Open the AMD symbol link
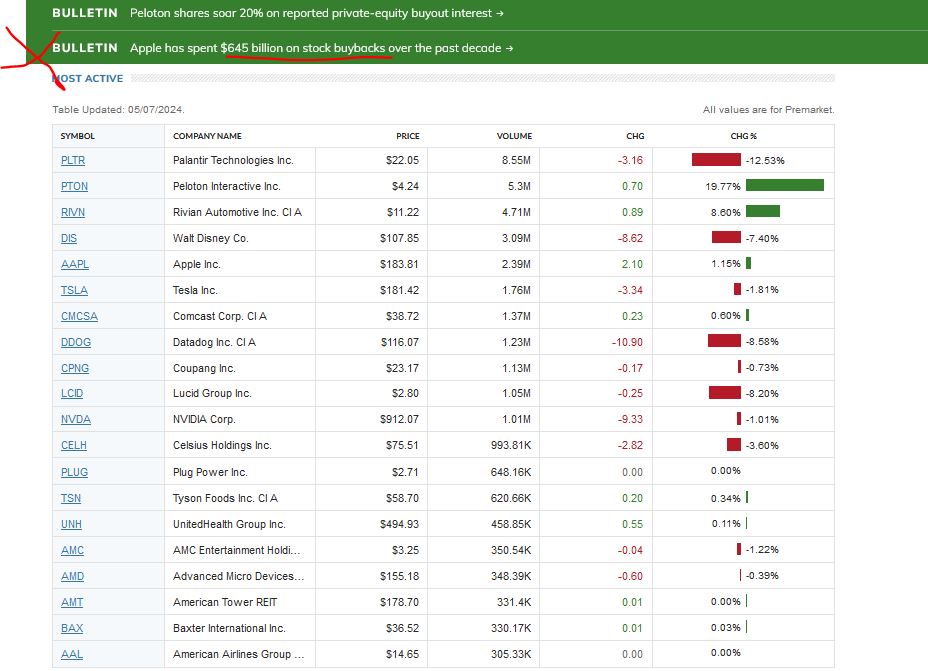The height and width of the screenshot is (671, 928). tap(72, 576)
